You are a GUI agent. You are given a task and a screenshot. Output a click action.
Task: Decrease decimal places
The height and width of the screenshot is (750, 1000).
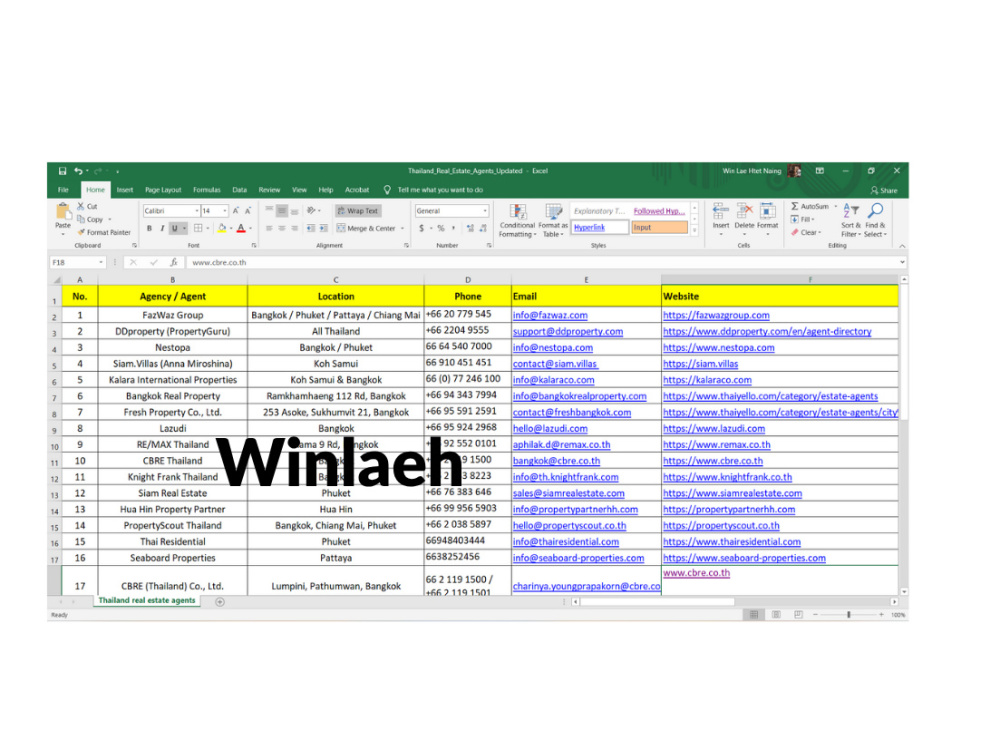(483, 228)
